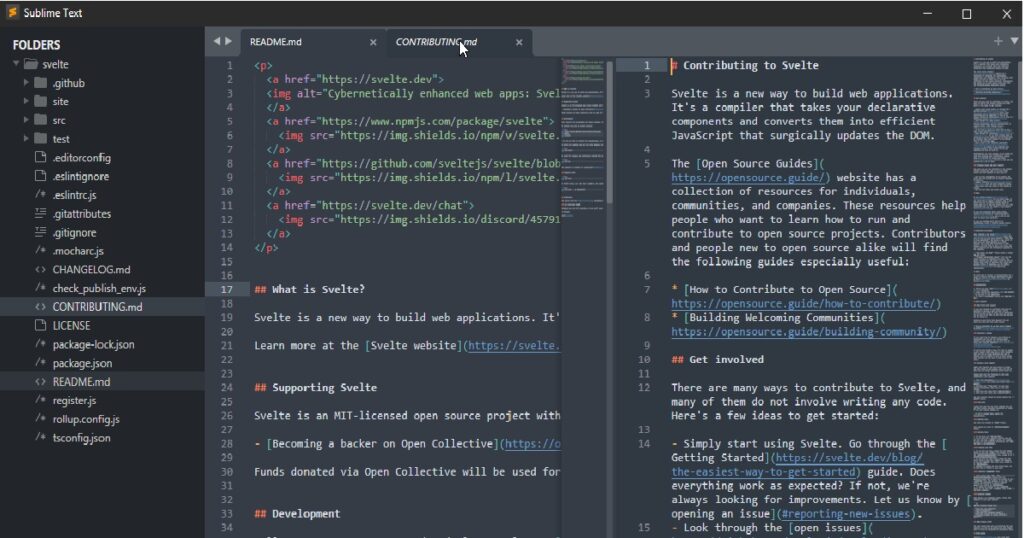Click the package.json file icon

[40, 363]
